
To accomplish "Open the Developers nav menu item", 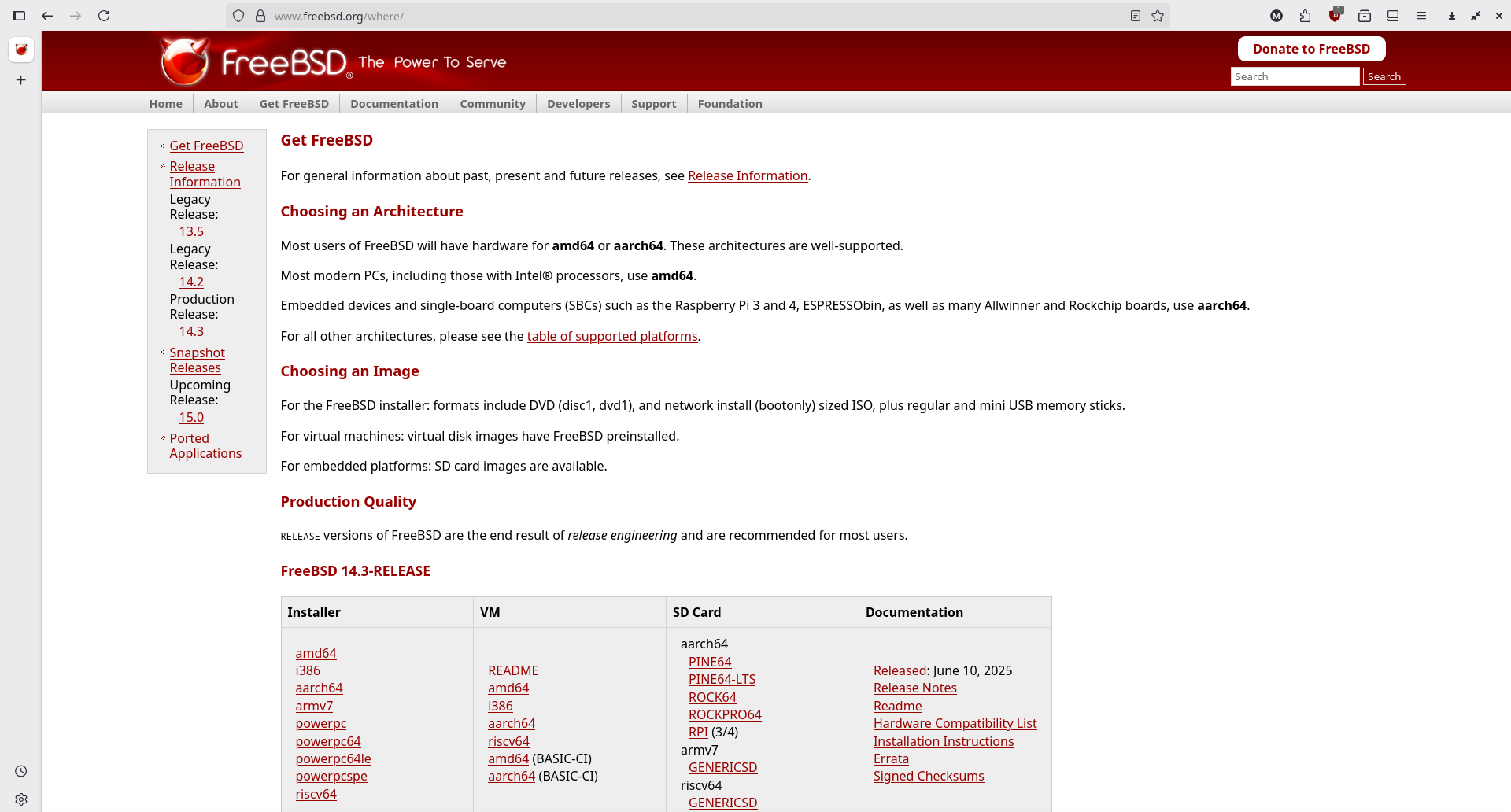I will (x=578, y=104).
